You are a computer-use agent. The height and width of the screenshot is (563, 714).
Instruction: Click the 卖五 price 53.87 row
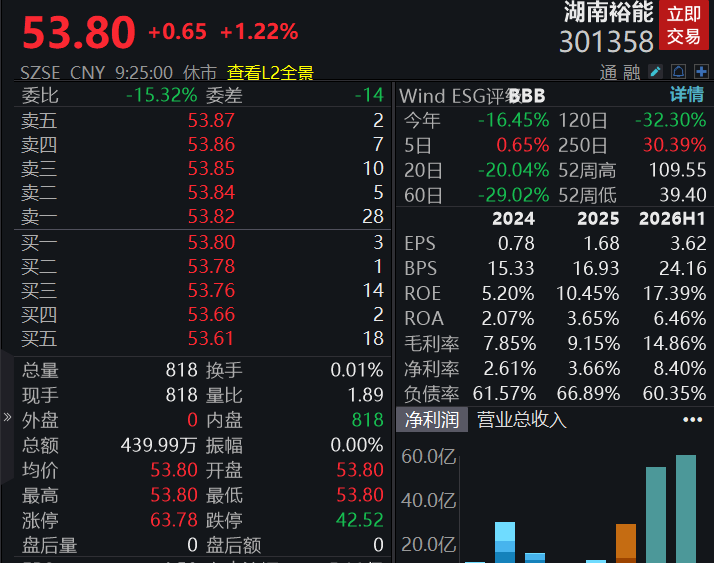[203, 120]
